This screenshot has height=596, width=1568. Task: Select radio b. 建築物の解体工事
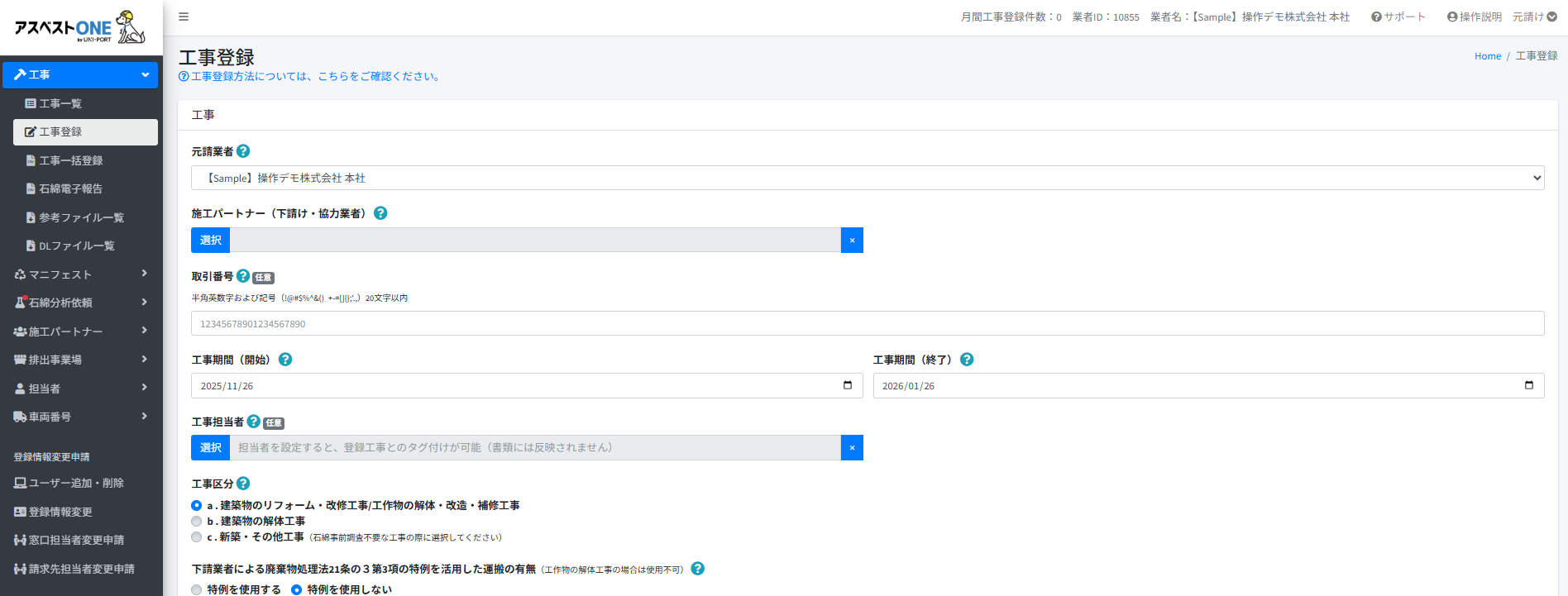tap(197, 522)
